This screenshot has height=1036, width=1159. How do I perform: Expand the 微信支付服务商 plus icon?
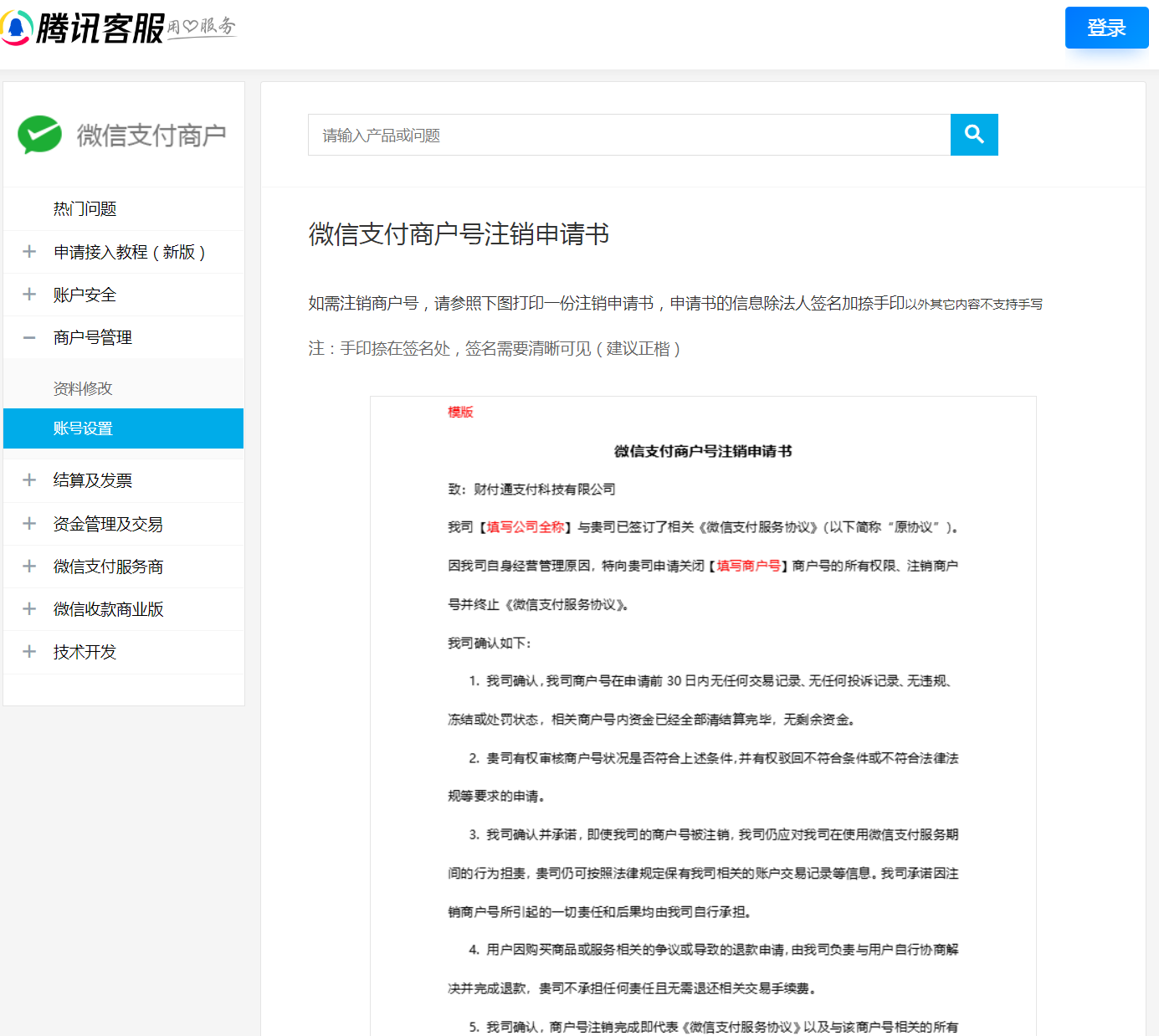(29, 567)
